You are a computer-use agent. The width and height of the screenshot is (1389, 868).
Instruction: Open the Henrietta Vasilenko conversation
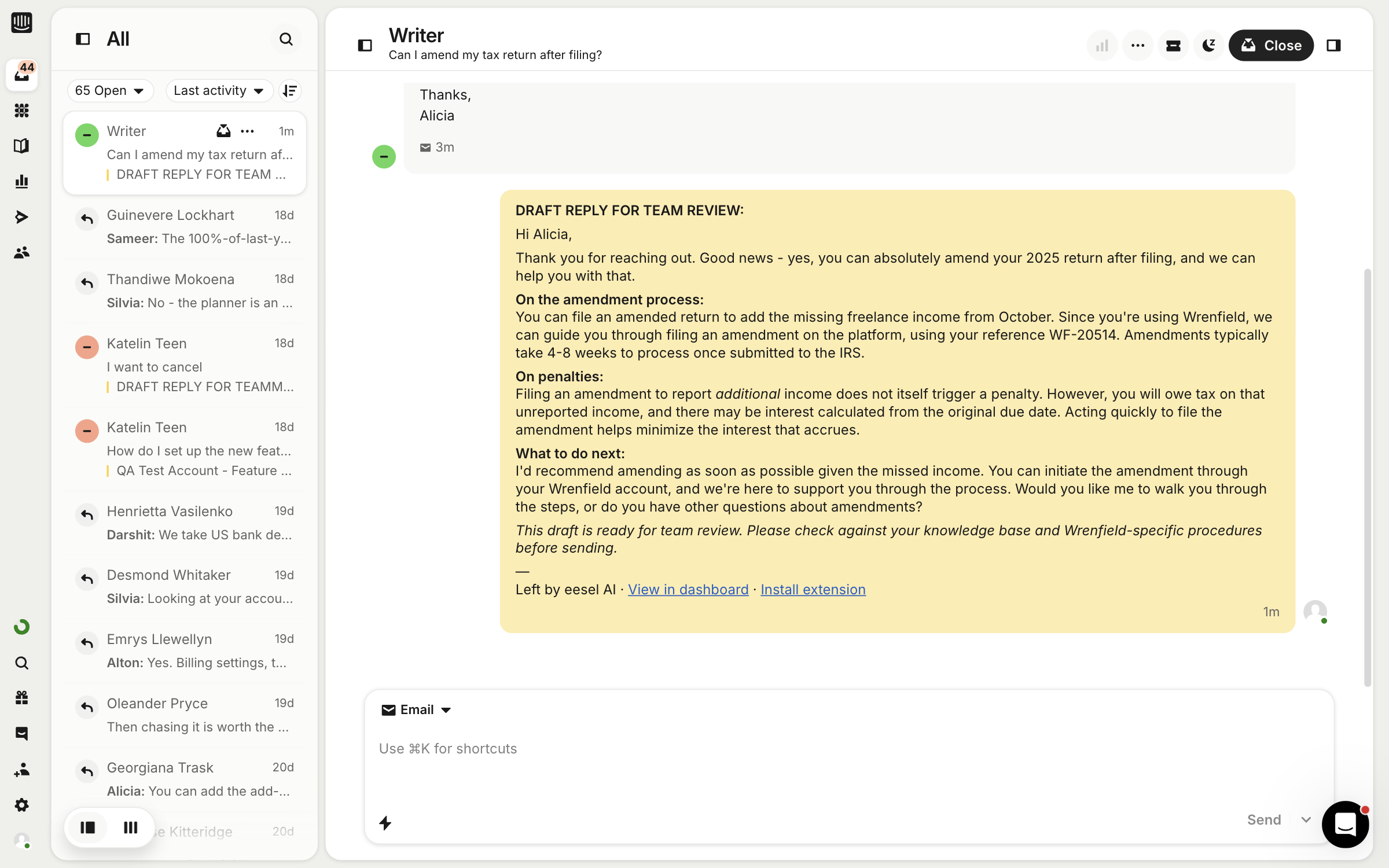(x=185, y=523)
